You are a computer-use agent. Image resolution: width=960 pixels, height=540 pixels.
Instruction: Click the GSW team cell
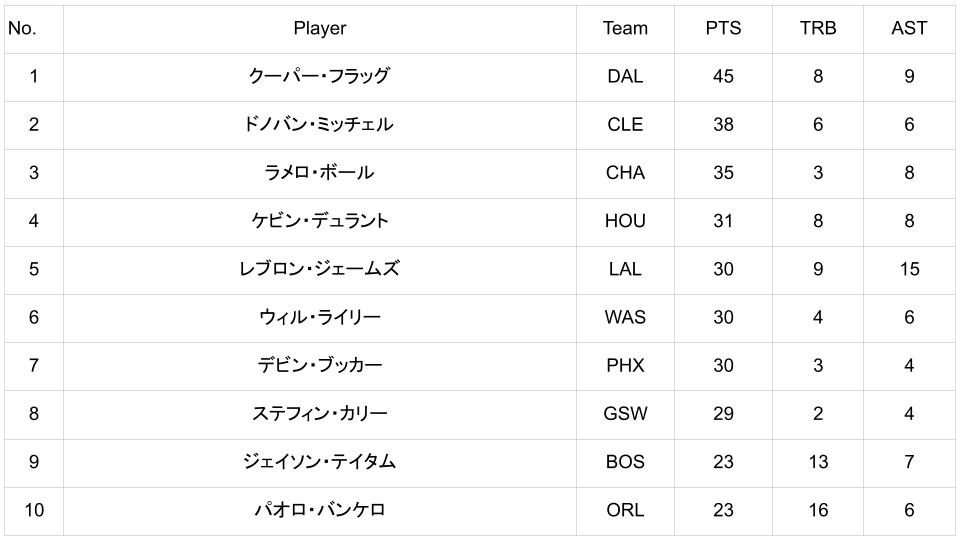pyautogui.click(x=625, y=413)
